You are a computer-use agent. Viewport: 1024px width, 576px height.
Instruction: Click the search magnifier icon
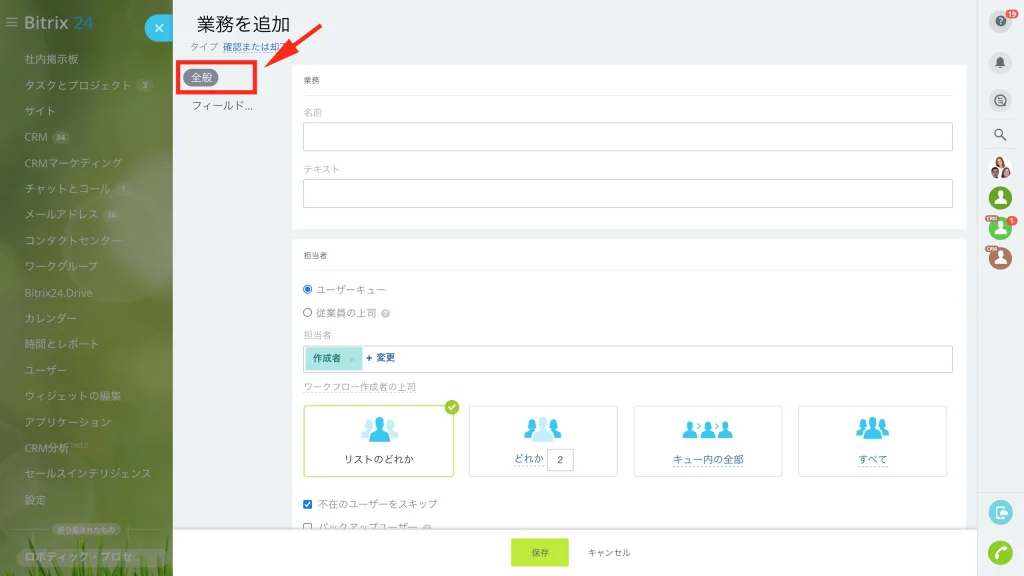pyautogui.click(x=1000, y=135)
